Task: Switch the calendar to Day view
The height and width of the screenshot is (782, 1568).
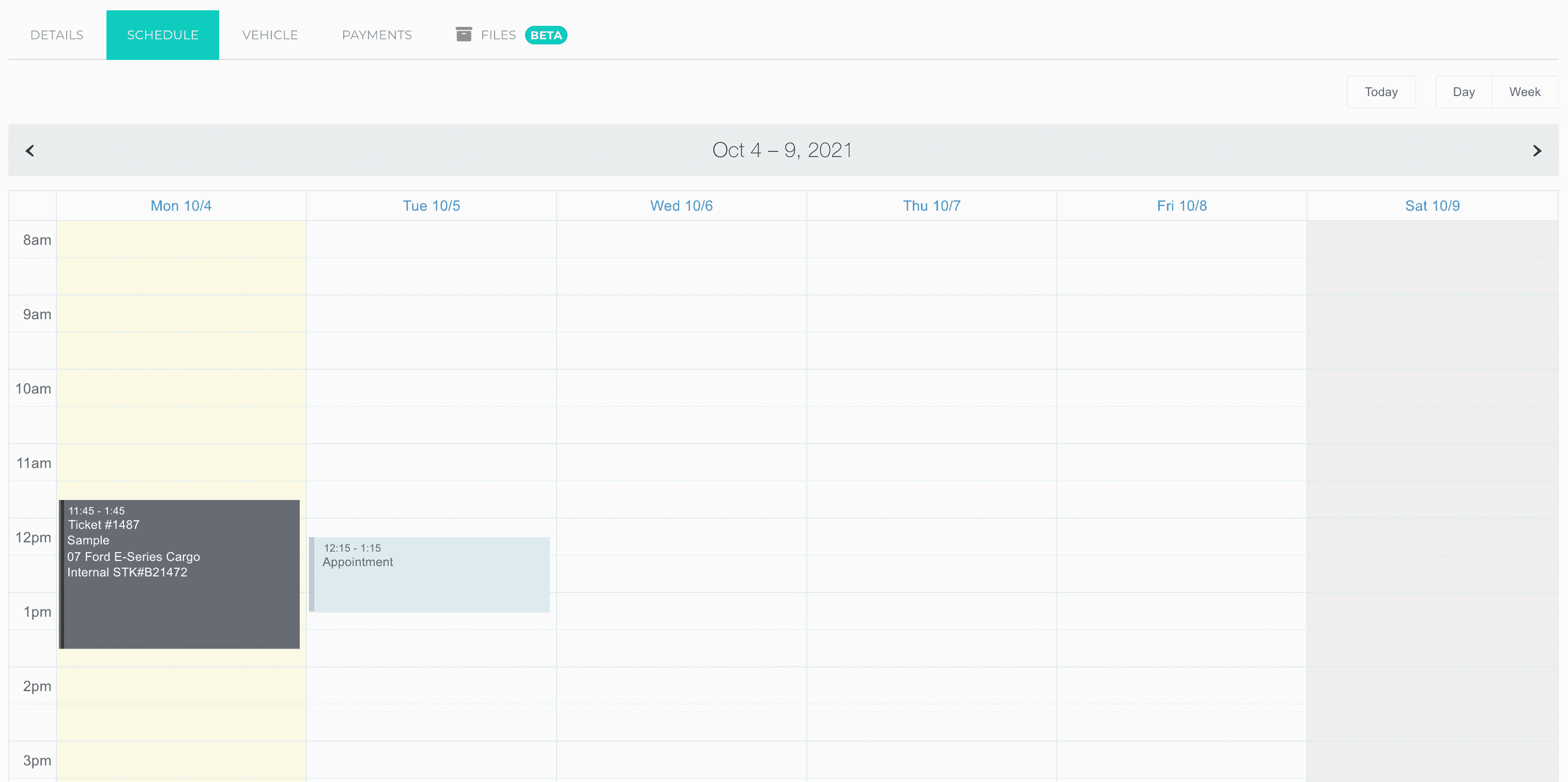Action: tap(1463, 92)
